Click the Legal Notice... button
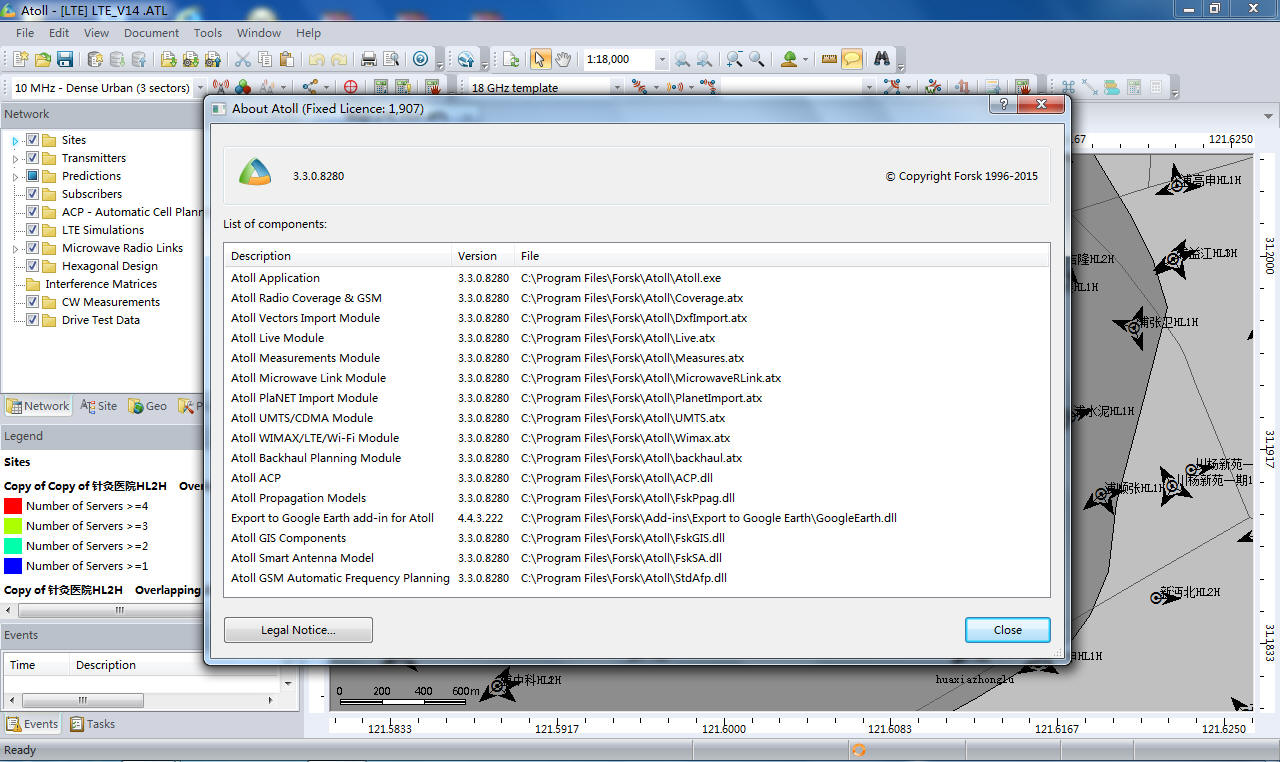This screenshot has width=1280, height=762. click(298, 630)
